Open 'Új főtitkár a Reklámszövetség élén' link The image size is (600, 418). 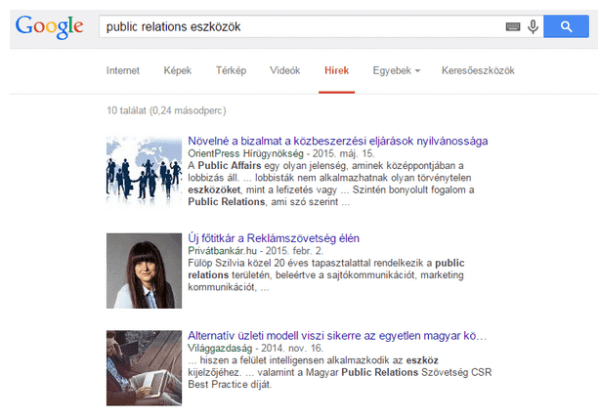pyautogui.click(x=274, y=238)
